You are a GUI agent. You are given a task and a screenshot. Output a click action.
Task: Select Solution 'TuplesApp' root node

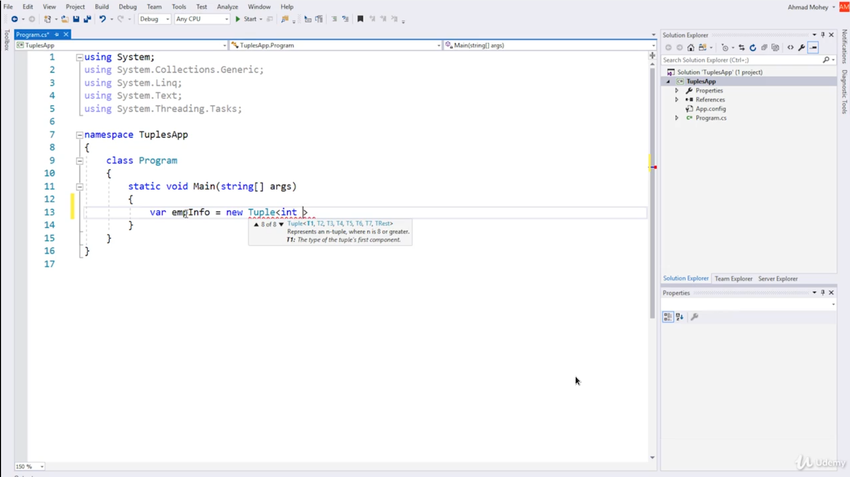point(719,72)
